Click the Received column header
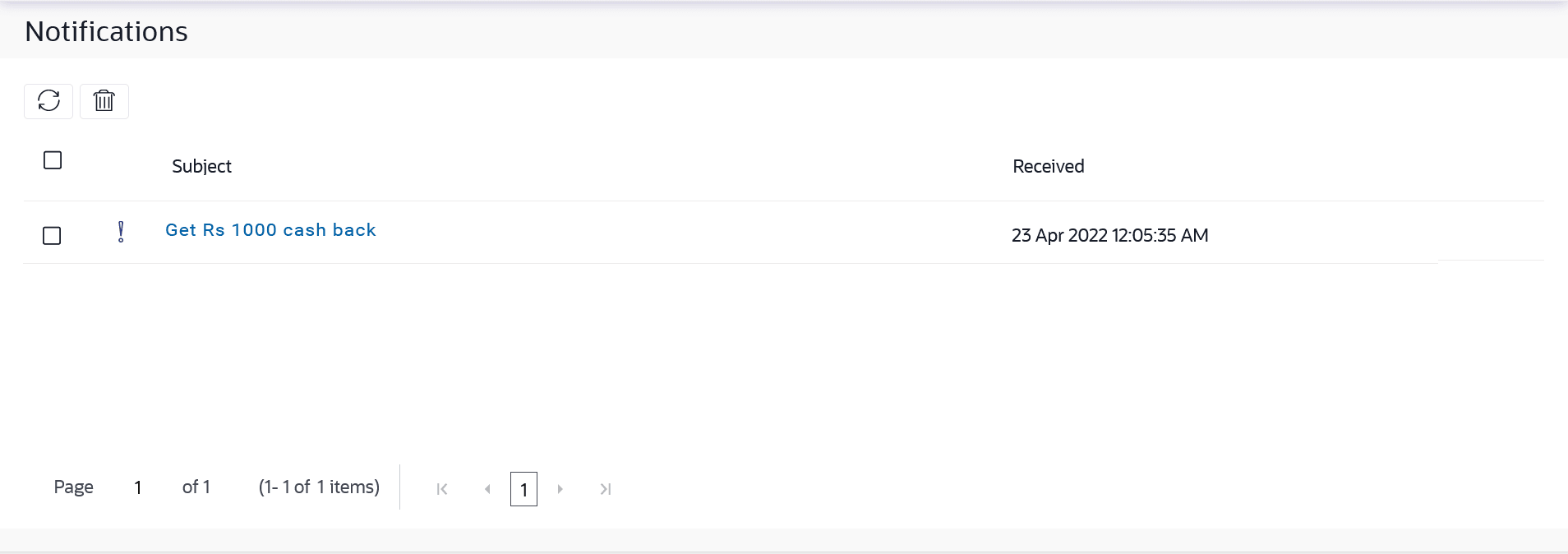This screenshot has height=554, width=1568. 1049,166
